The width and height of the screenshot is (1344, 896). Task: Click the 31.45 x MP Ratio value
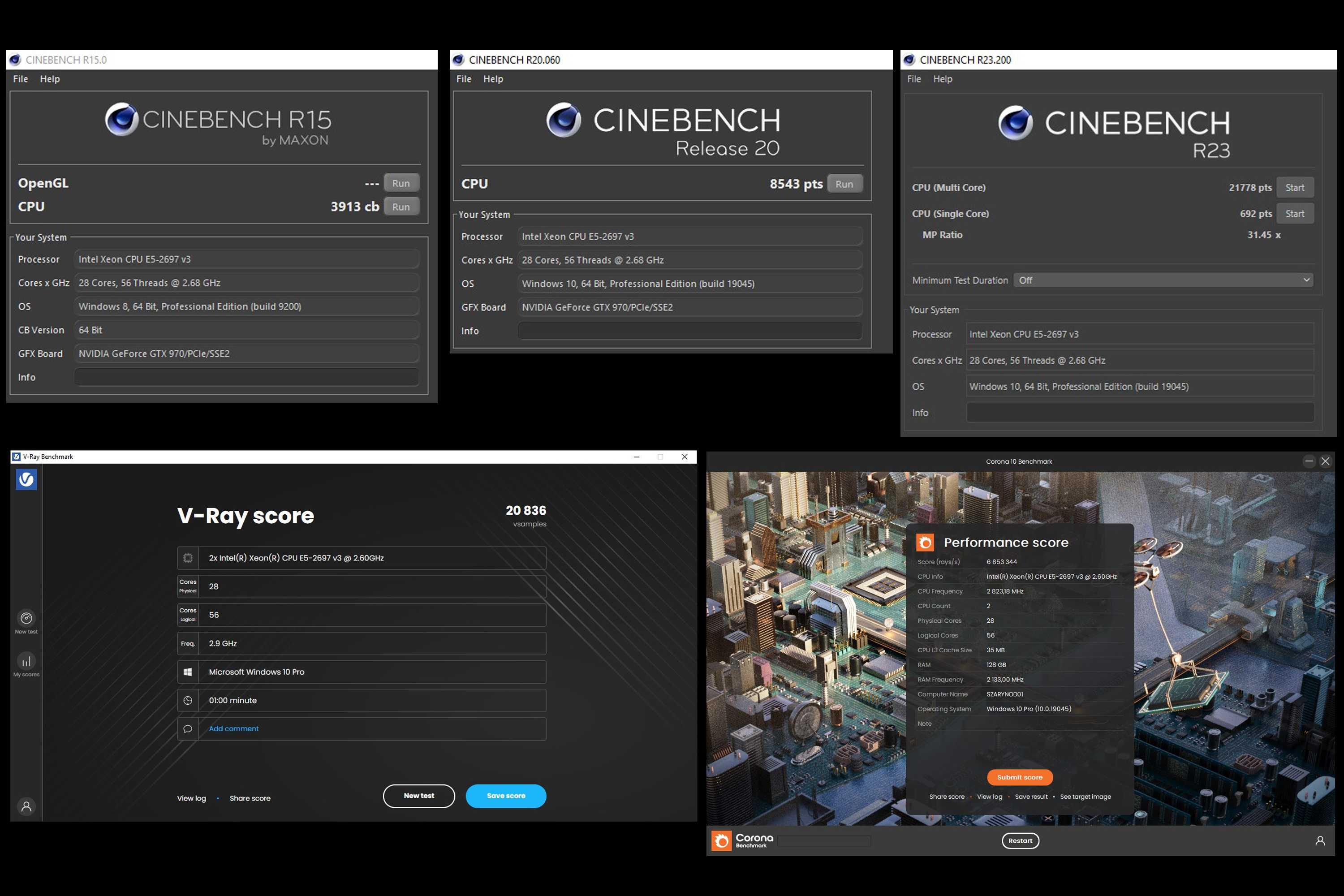(x=1264, y=235)
